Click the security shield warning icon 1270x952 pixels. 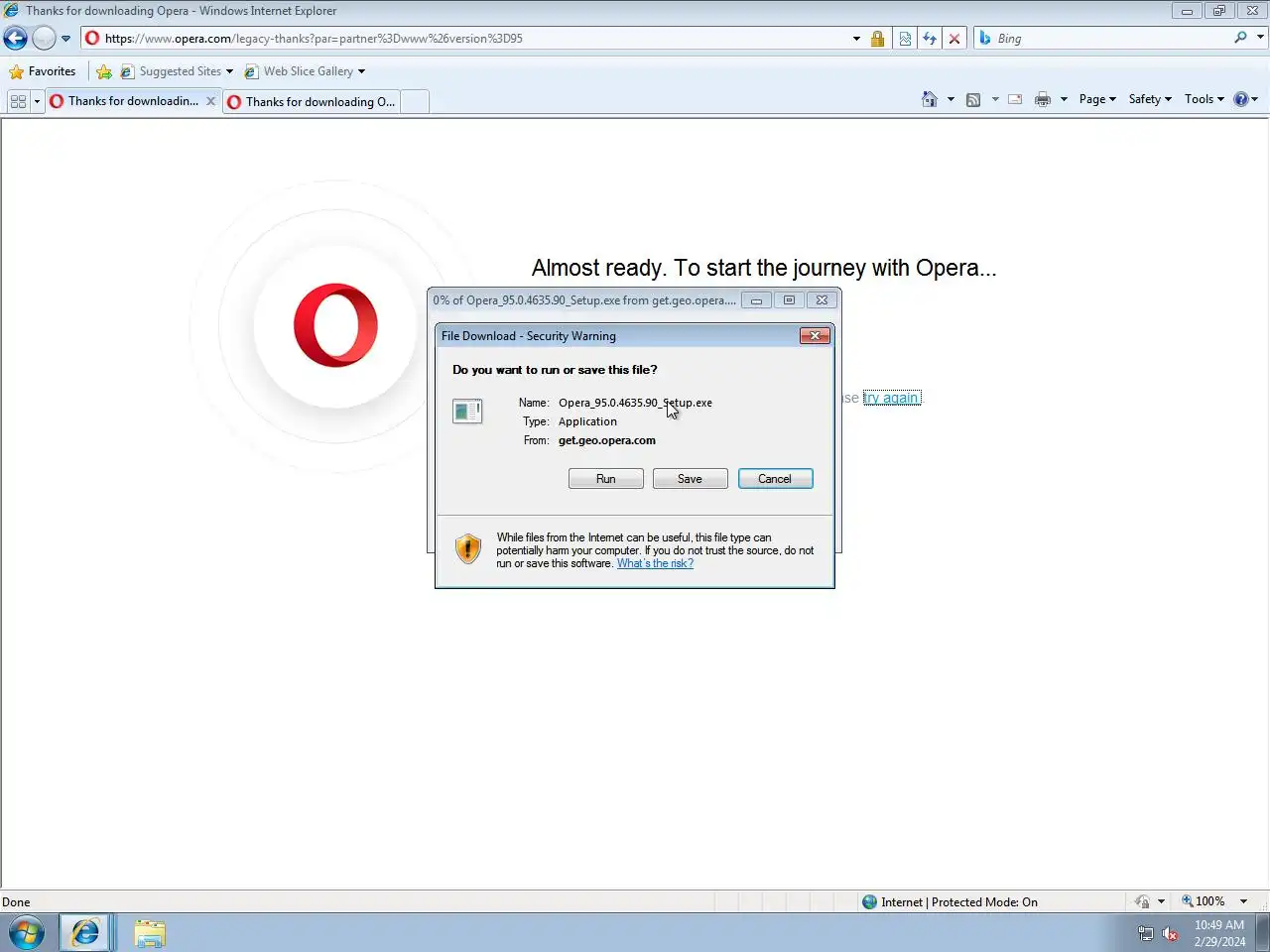point(467,548)
